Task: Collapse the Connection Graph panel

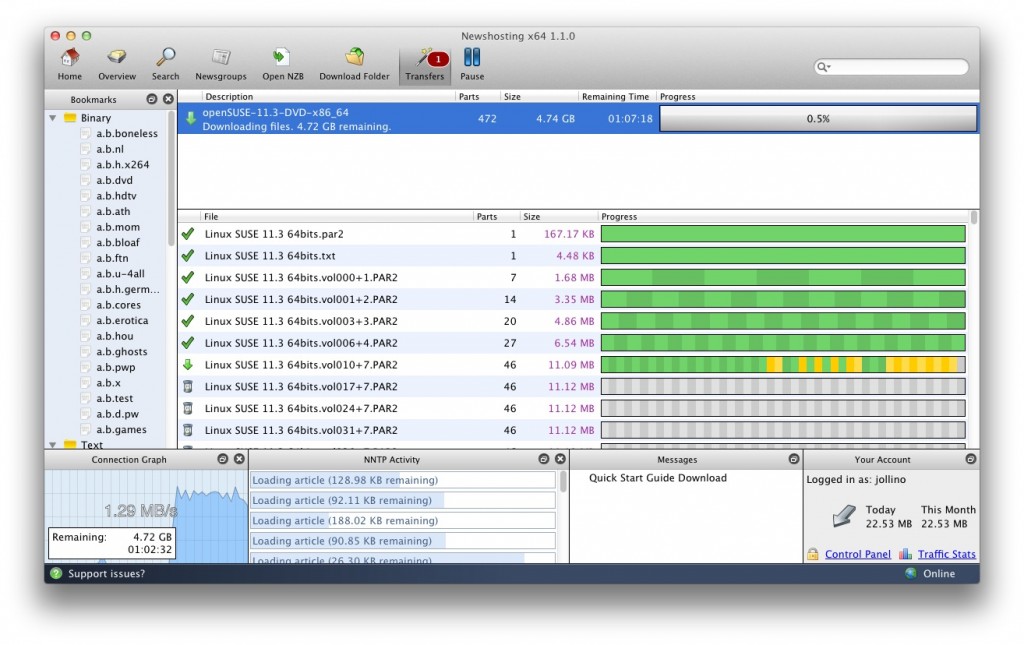Action: [223, 459]
